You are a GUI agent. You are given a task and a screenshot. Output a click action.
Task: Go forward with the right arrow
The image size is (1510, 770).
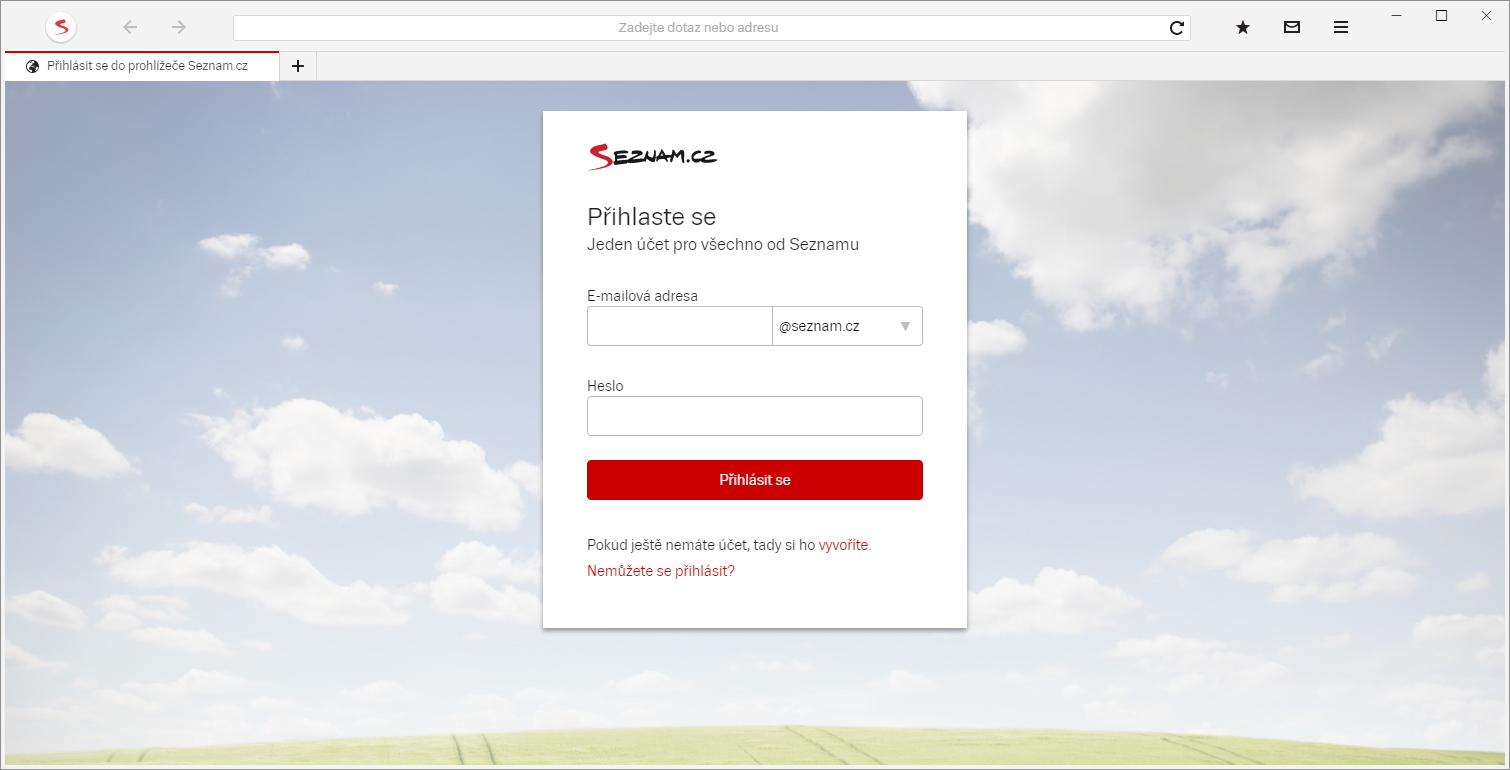(179, 27)
